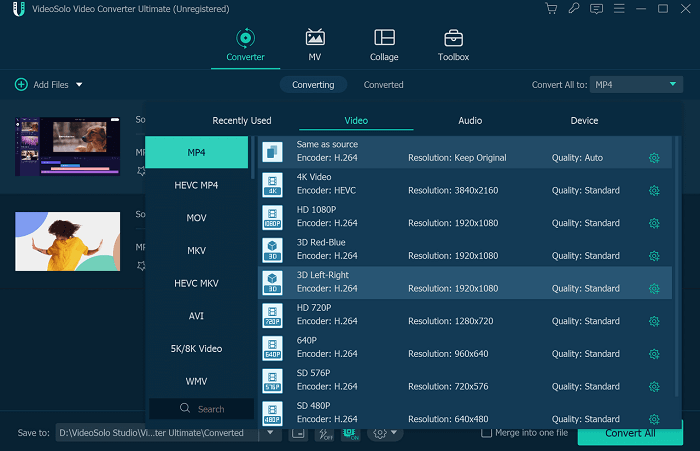Enable Merge into one file checkbox
Viewport: 700px width, 451px height.
(x=487, y=433)
